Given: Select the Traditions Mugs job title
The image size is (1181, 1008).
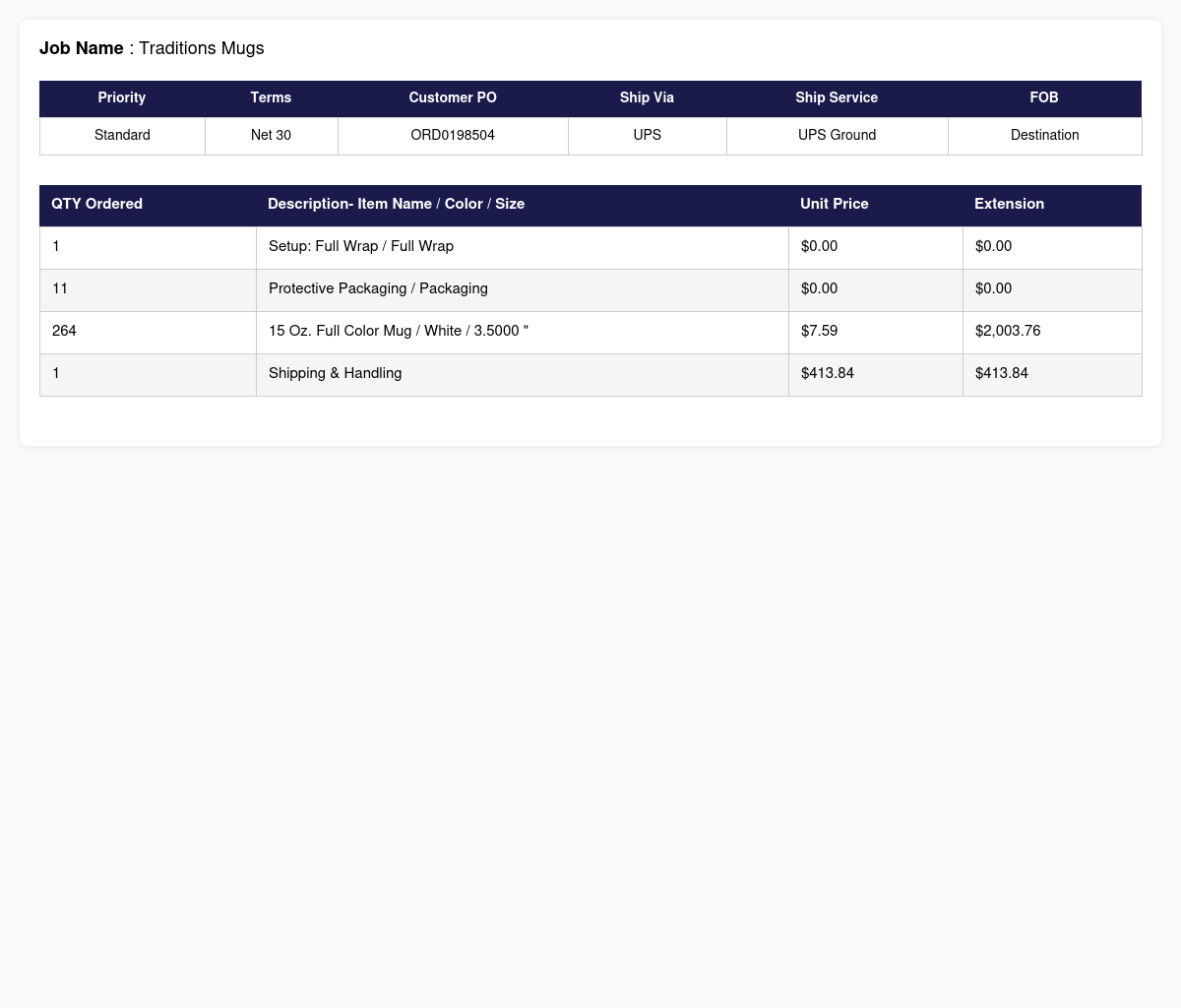Looking at the screenshot, I should click(202, 48).
